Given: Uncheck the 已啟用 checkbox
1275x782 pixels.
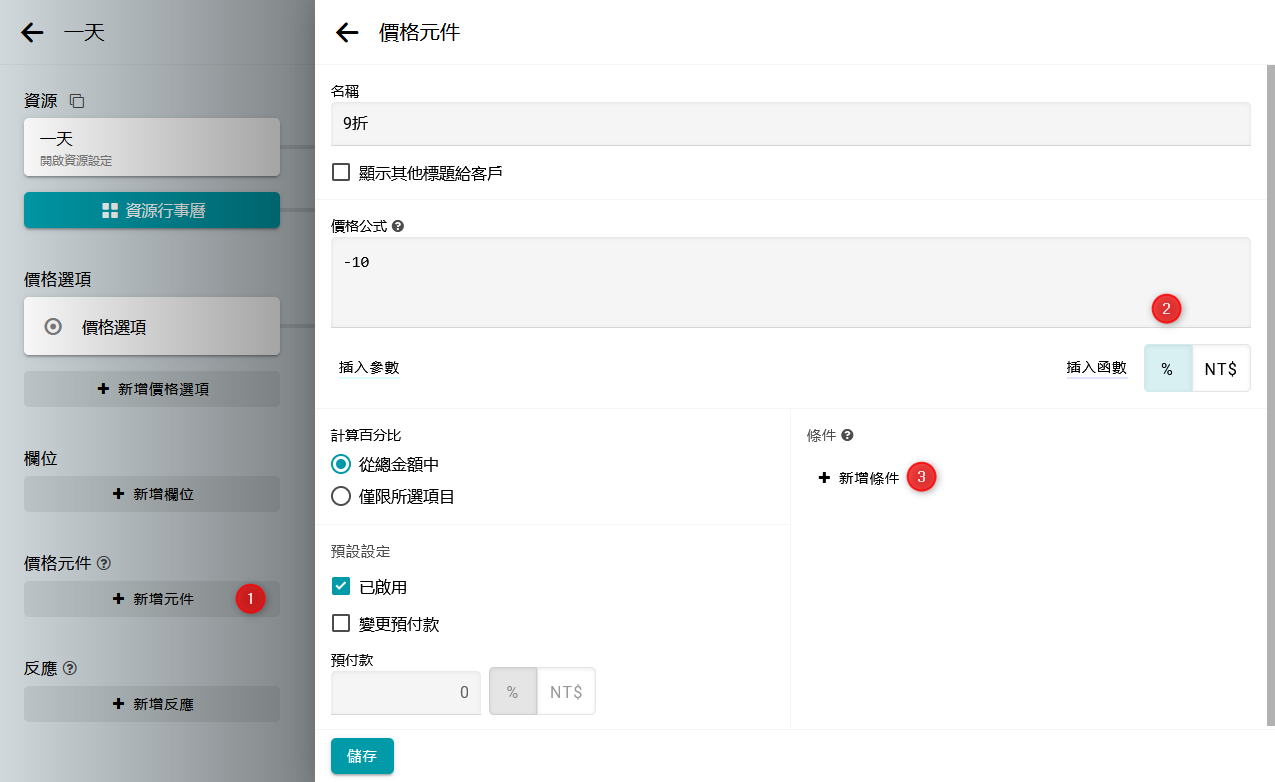Looking at the screenshot, I should (341, 586).
